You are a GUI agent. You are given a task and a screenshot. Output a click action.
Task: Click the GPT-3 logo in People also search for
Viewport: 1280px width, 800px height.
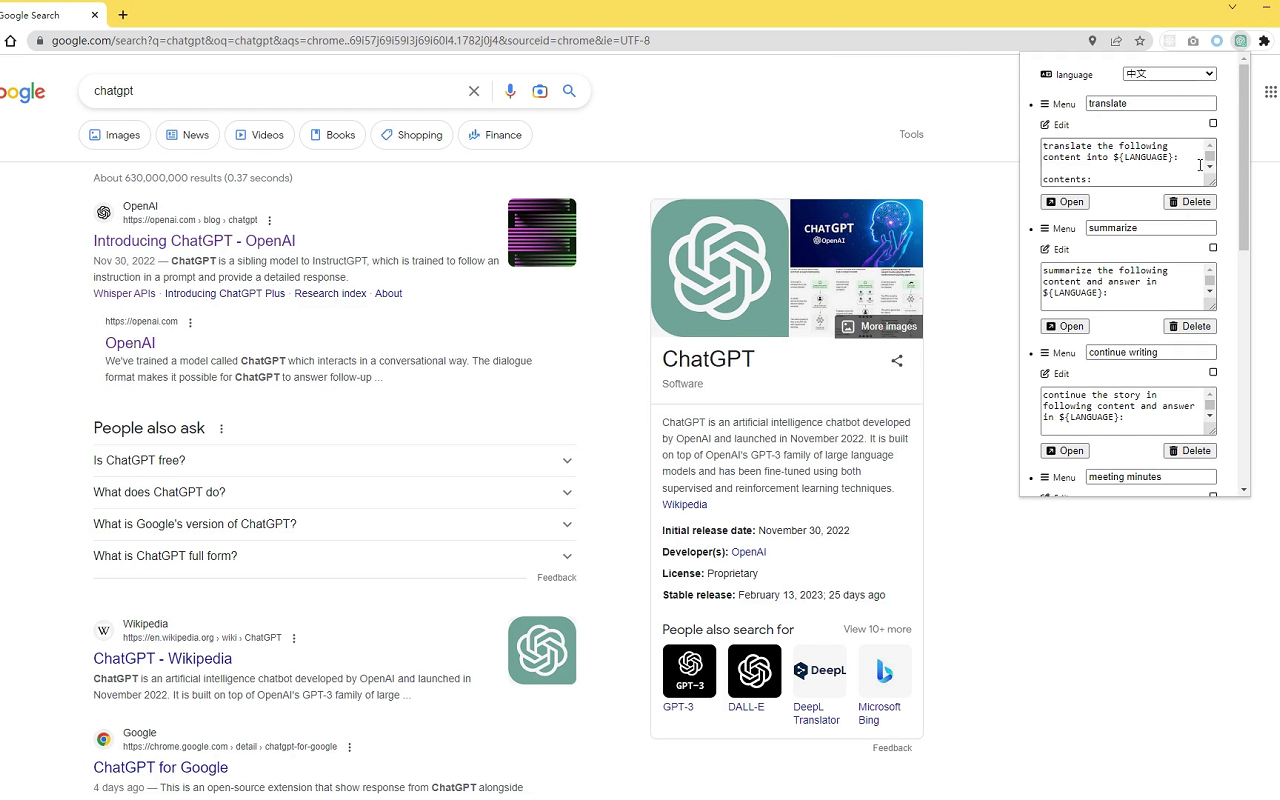click(x=689, y=671)
